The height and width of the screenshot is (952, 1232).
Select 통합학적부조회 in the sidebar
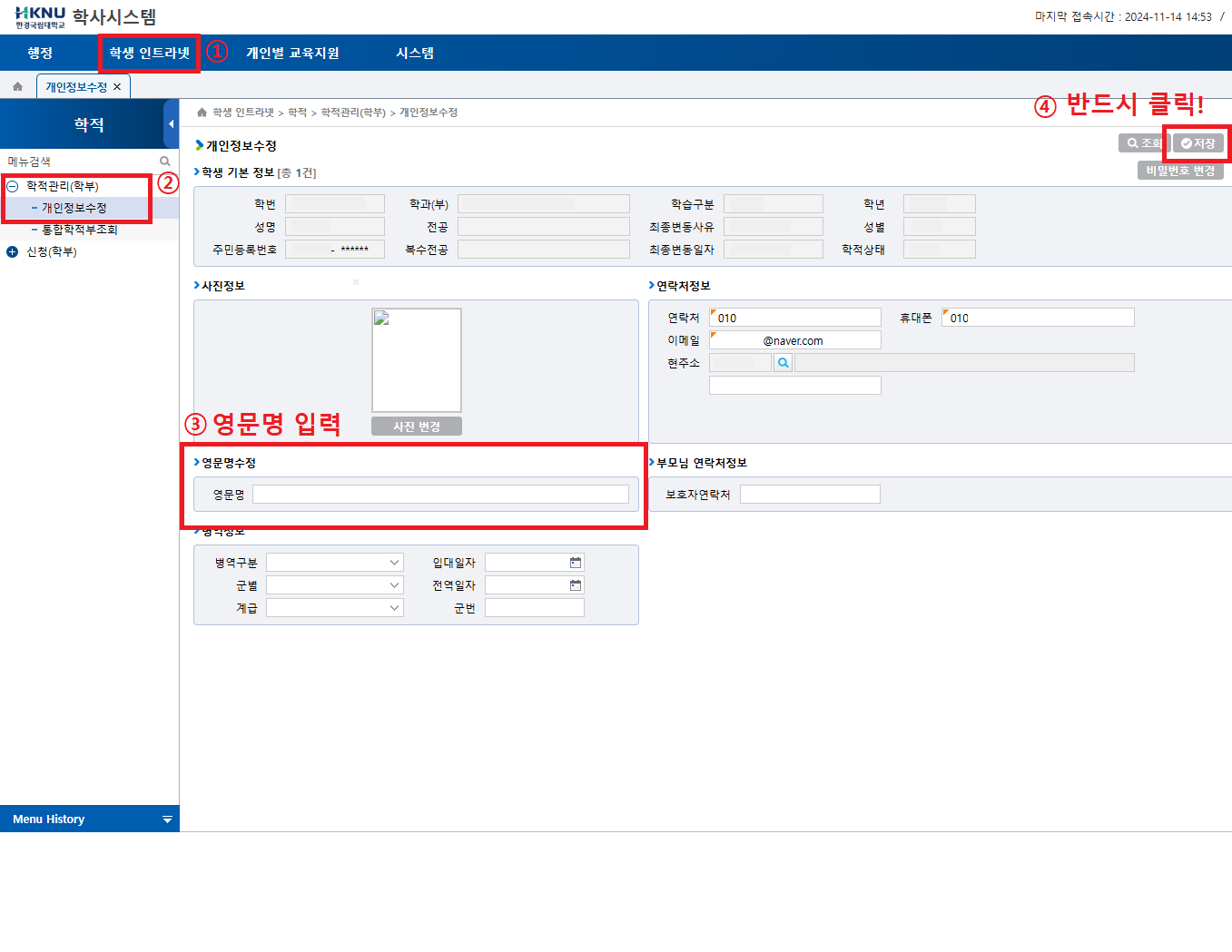tap(80, 230)
